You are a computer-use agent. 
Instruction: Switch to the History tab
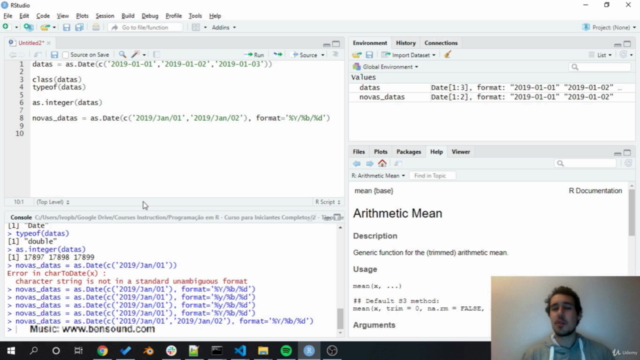(x=406, y=43)
